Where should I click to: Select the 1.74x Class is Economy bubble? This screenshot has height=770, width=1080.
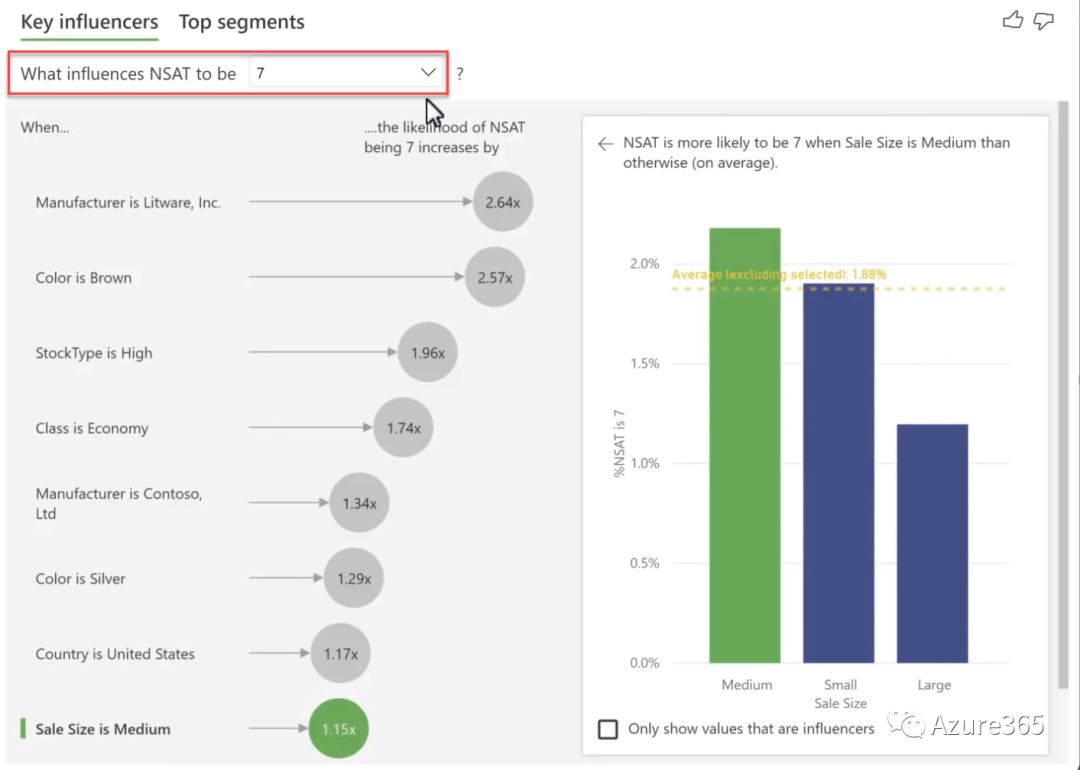(x=403, y=428)
